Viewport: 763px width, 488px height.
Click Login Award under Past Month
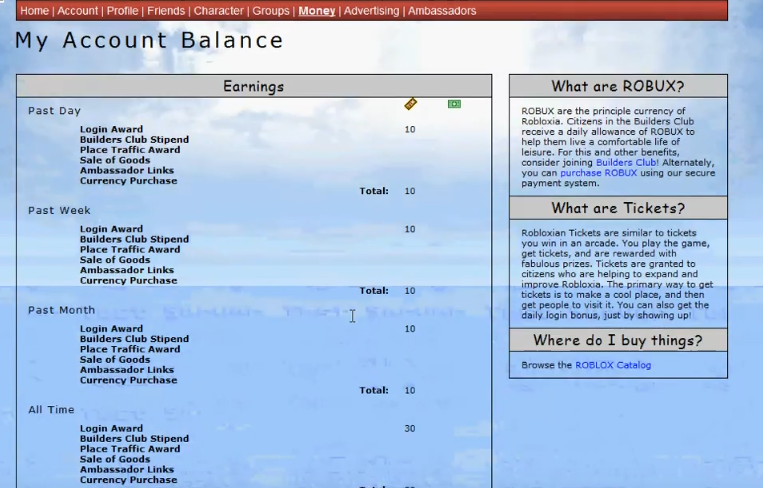[111, 328]
